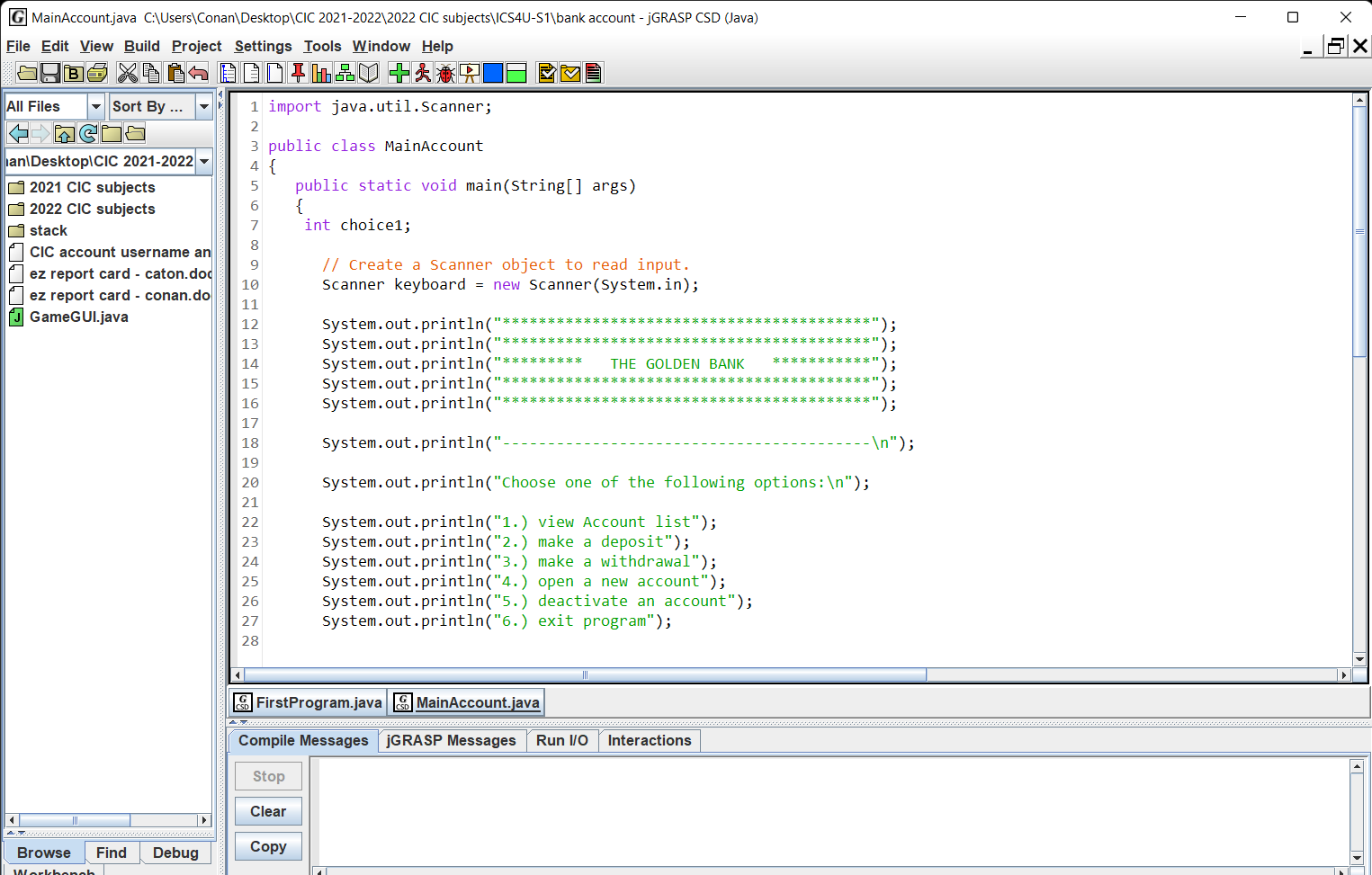This screenshot has width=1372, height=875.
Task: Click the Print icon in toolbar
Action: 97,73
